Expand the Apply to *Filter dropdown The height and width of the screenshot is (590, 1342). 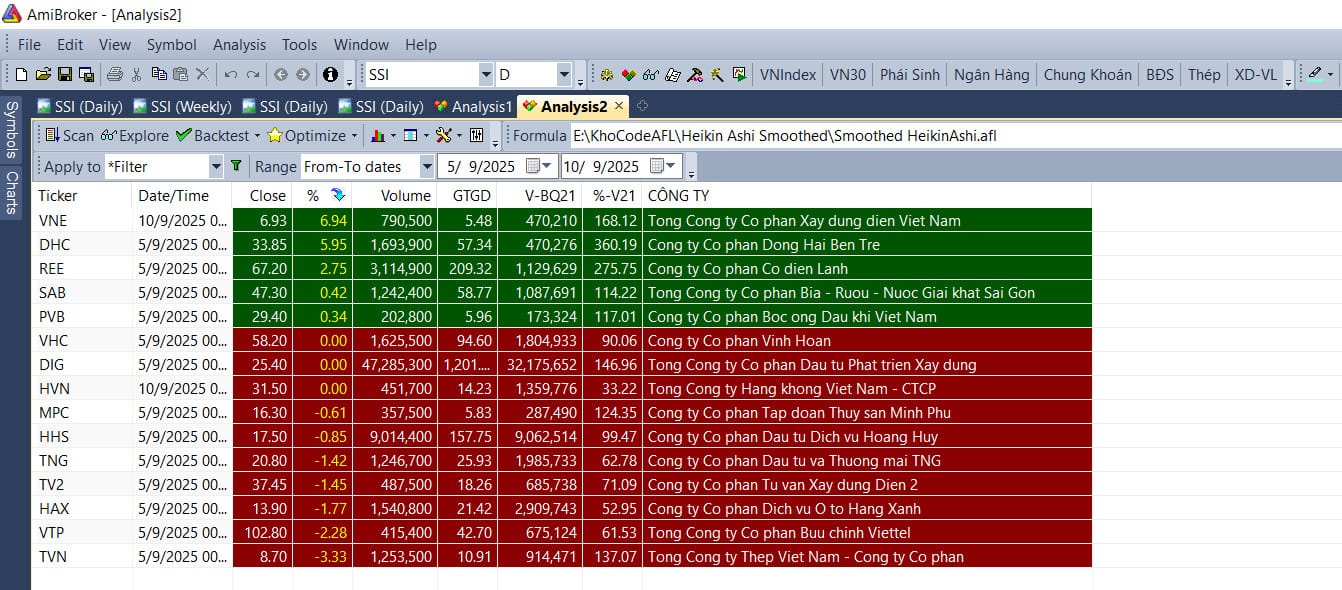pos(216,166)
